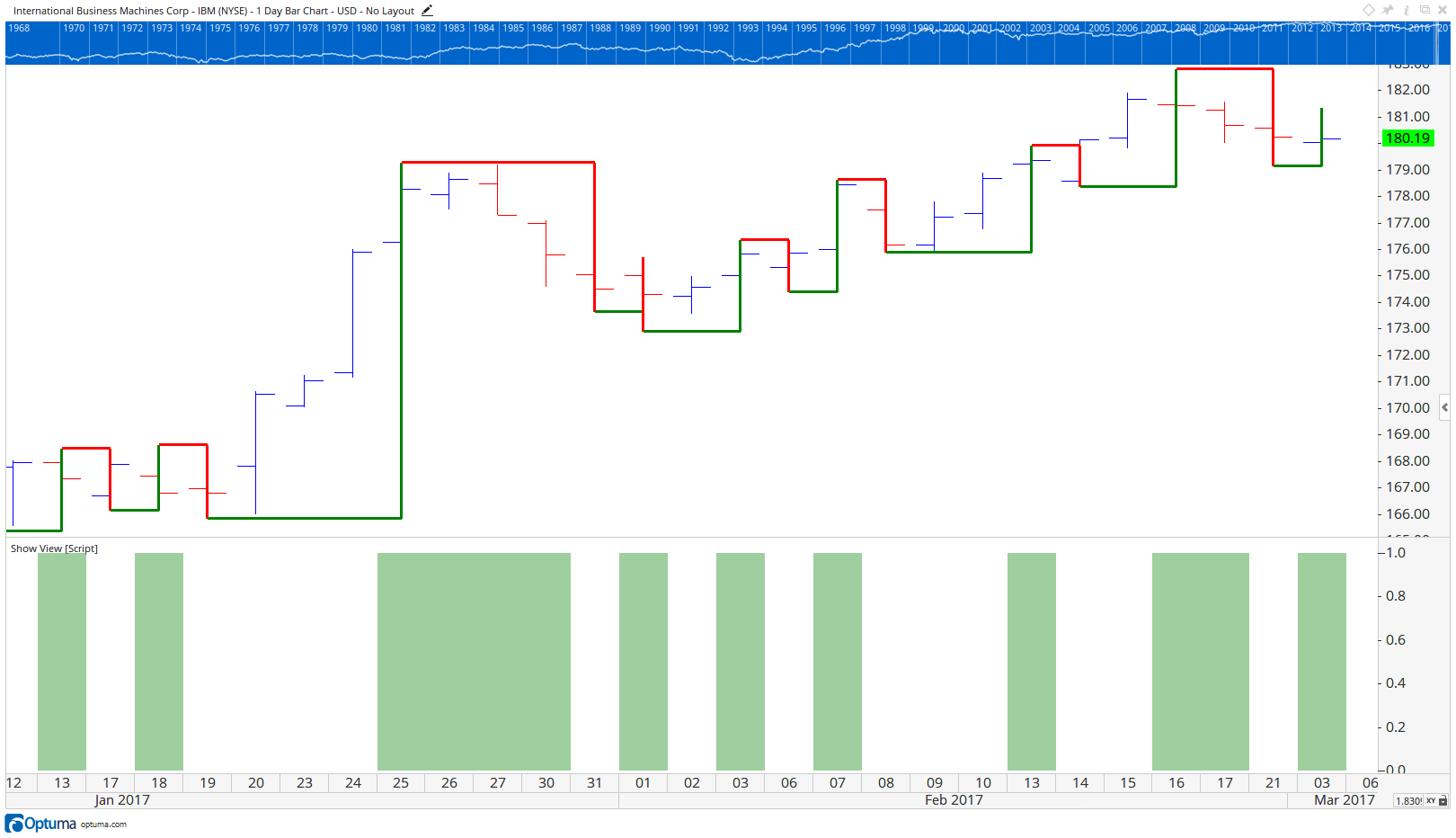Viewport: 1456px width, 838px height.
Task: Select the 'Show View [Script]' panel label
Action: point(54,548)
